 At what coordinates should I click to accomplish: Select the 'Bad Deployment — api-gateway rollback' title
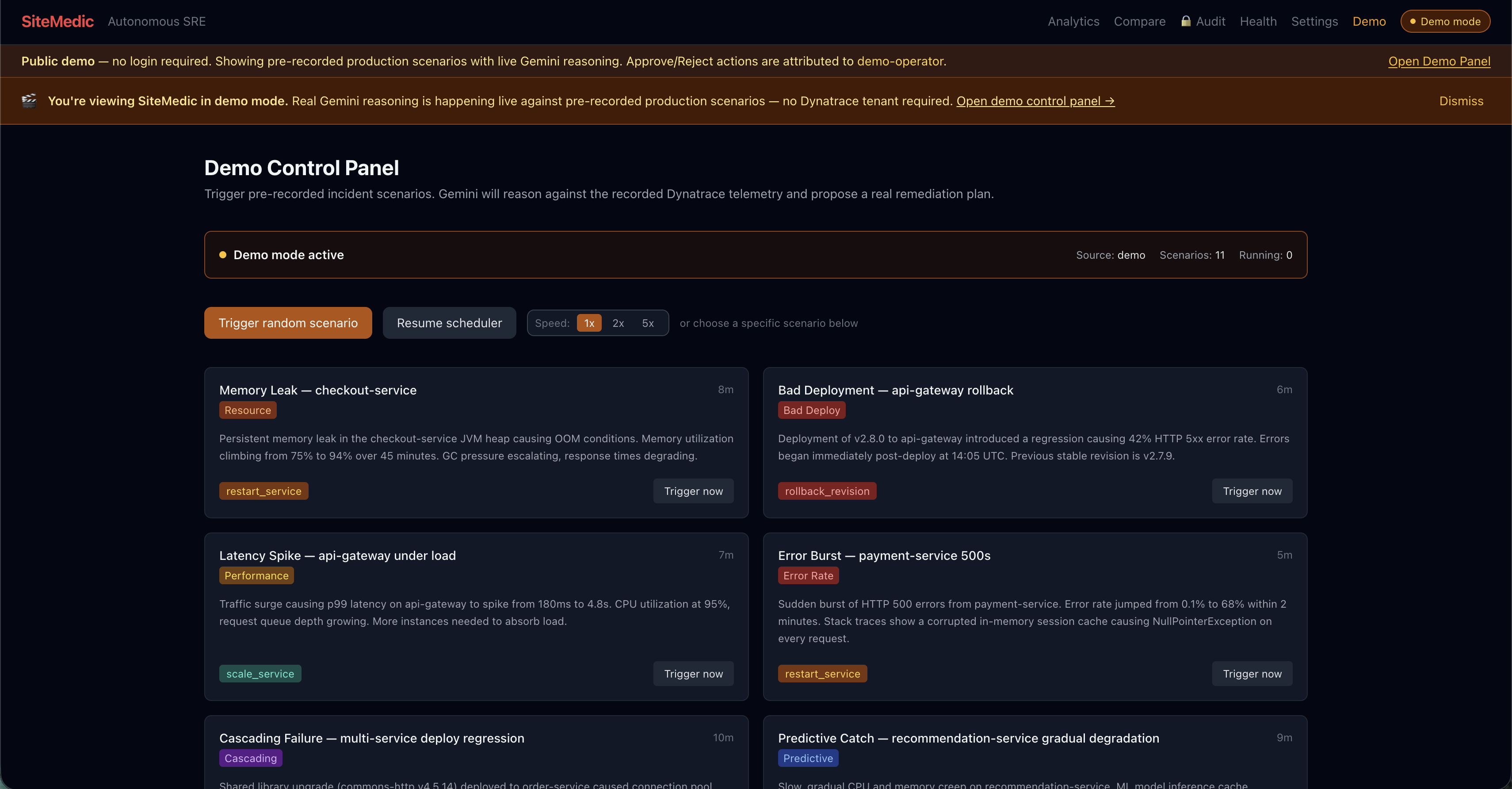[x=896, y=390]
